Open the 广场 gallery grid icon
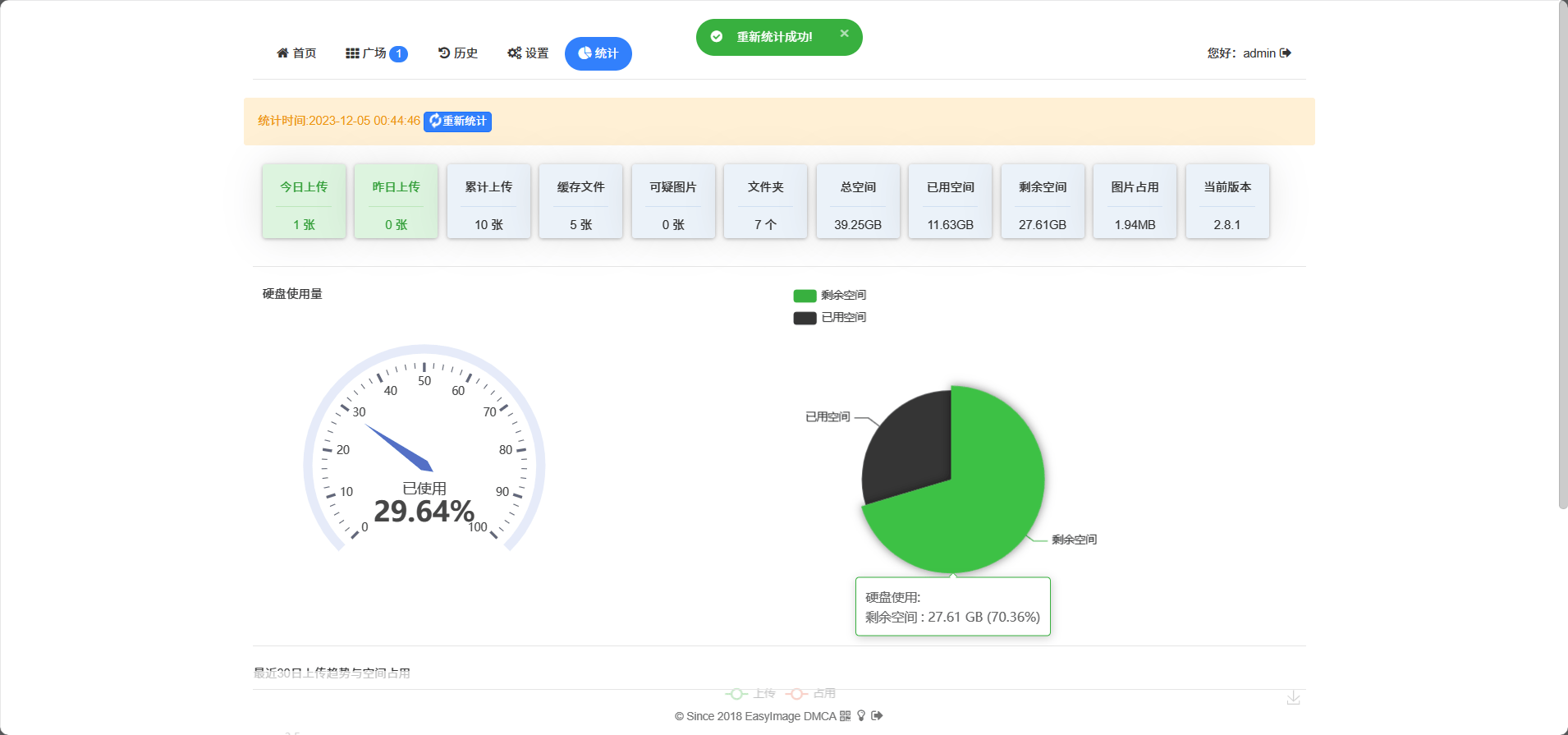The width and height of the screenshot is (1568, 735). pyautogui.click(x=352, y=53)
